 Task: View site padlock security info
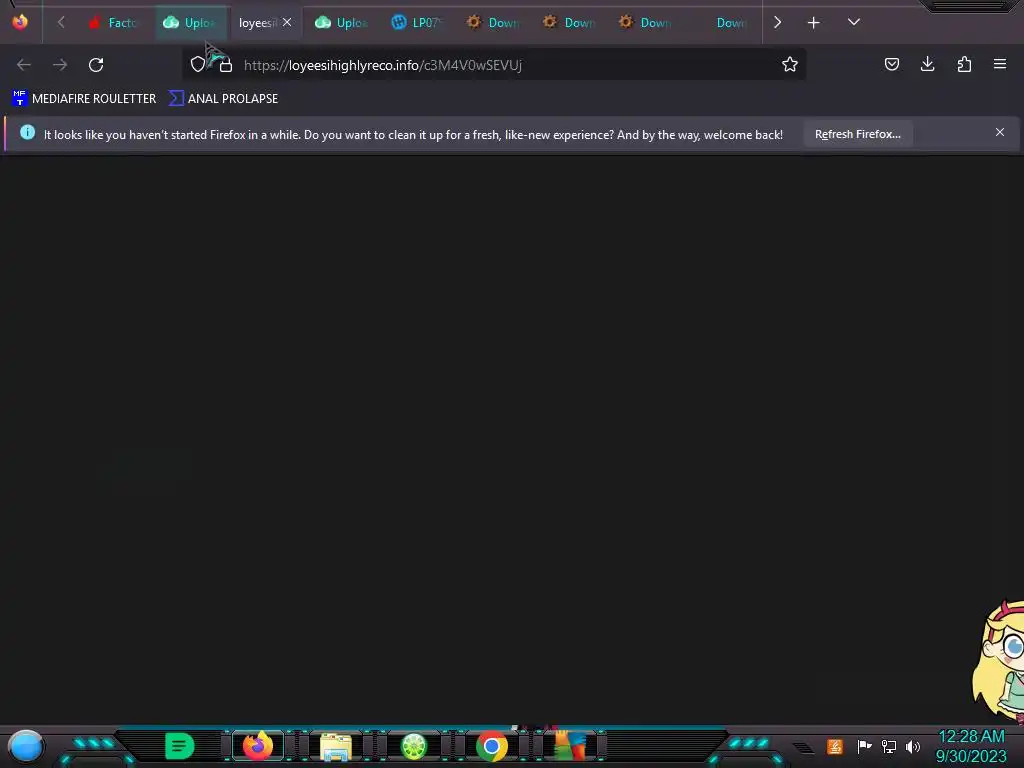click(226, 65)
